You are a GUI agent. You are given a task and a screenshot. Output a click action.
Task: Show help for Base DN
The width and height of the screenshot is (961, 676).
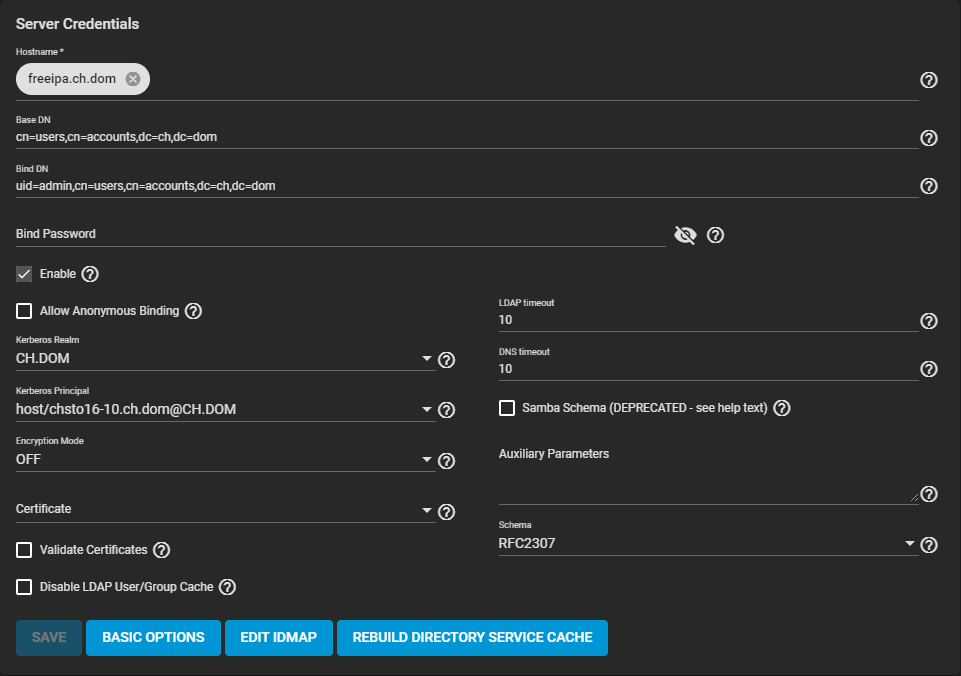click(929, 138)
